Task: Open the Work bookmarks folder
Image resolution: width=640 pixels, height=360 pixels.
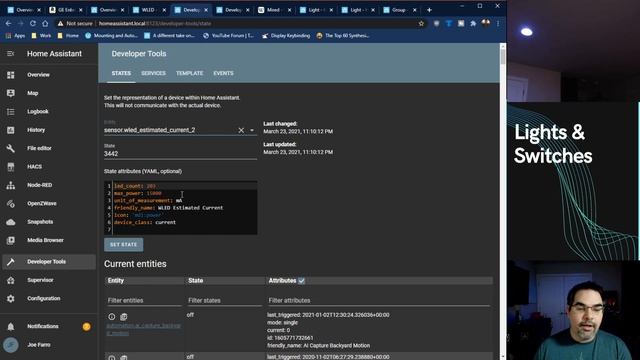Action: coord(41,36)
